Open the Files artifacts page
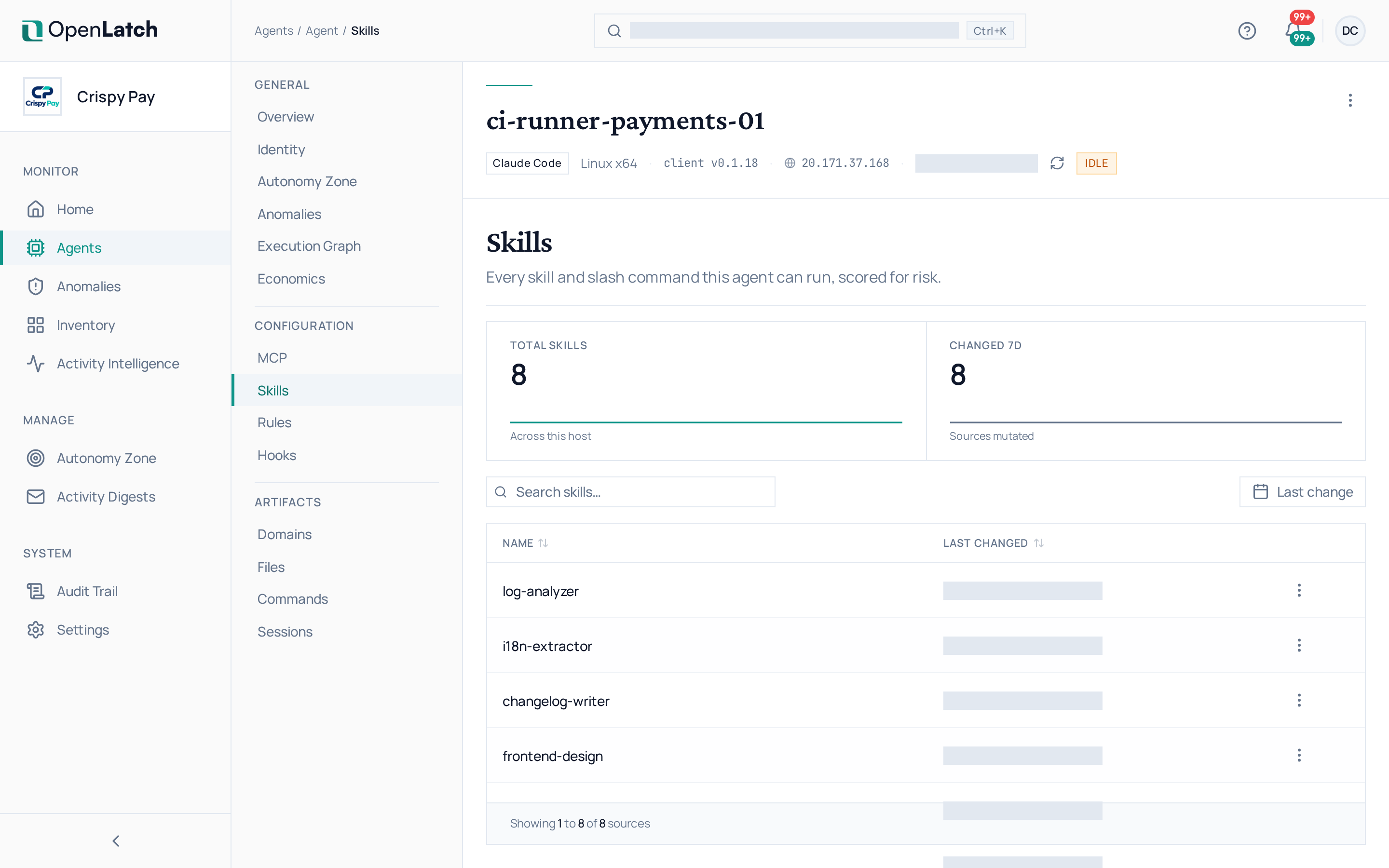The width and height of the screenshot is (1389, 868). point(271,567)
